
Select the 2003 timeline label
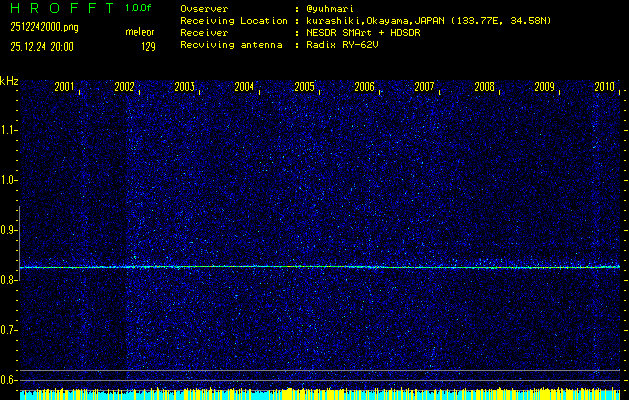tap(184, 88)
